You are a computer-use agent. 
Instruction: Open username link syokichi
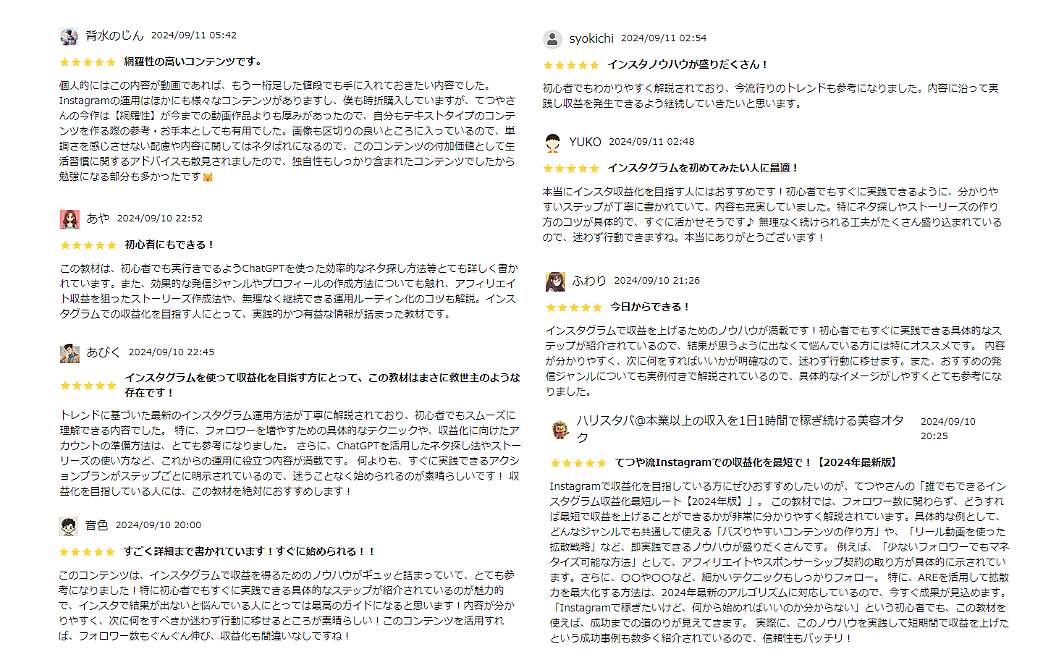click(591, 39)
